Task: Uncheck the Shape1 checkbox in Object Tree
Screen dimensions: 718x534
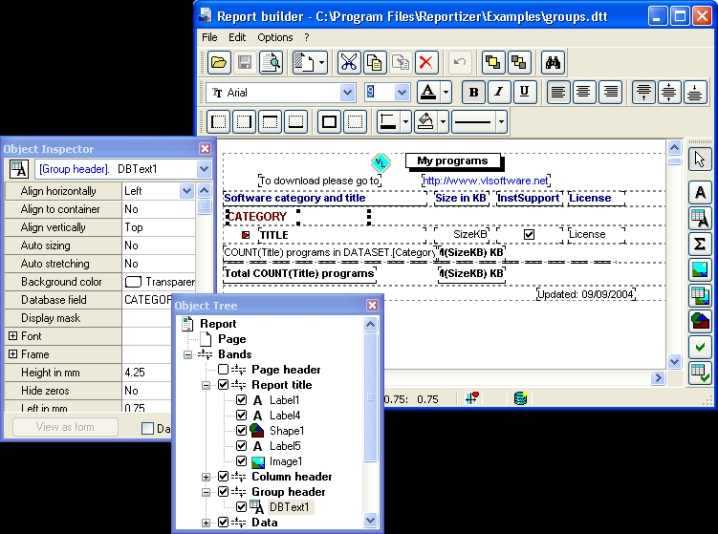Action: coord(241,430)
